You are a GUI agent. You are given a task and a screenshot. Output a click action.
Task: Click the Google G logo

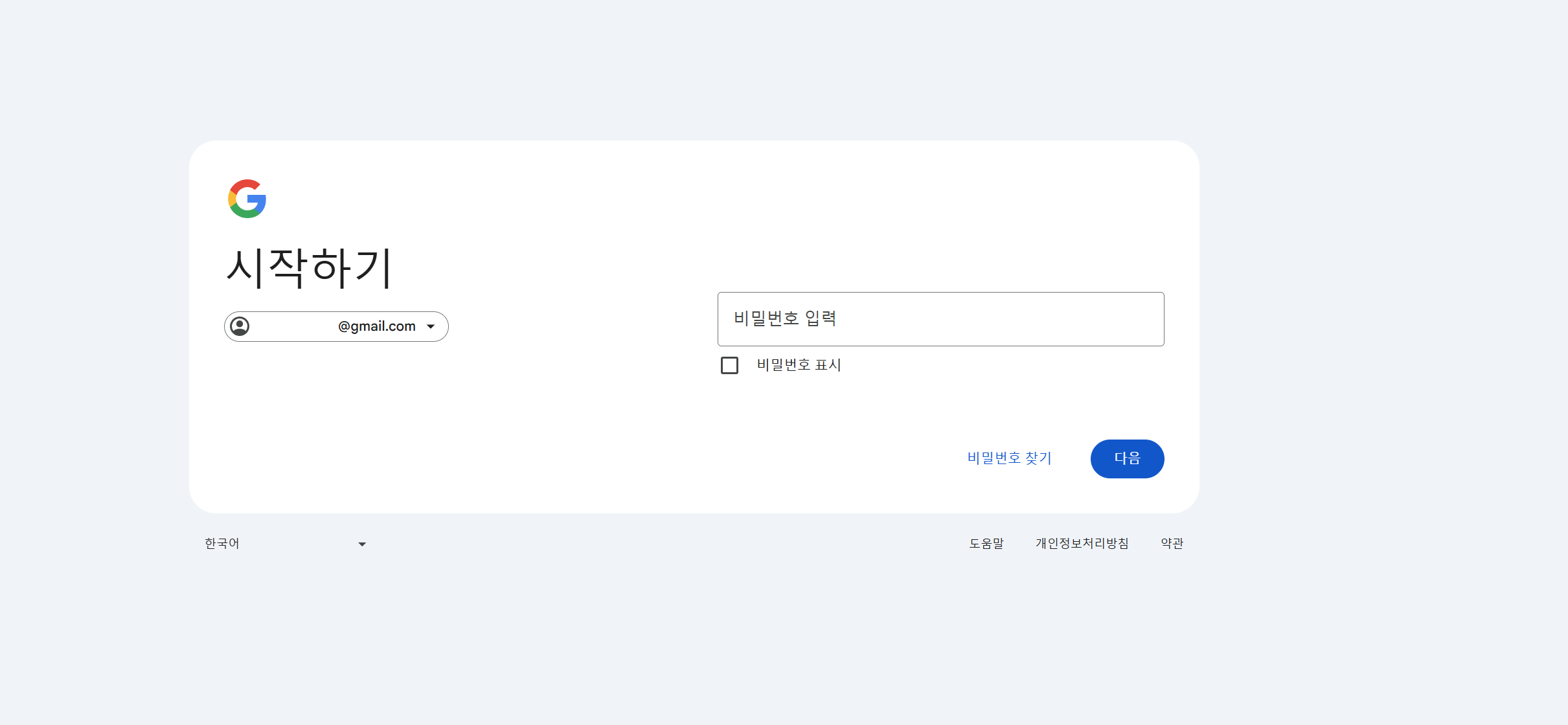pos(247,199)
